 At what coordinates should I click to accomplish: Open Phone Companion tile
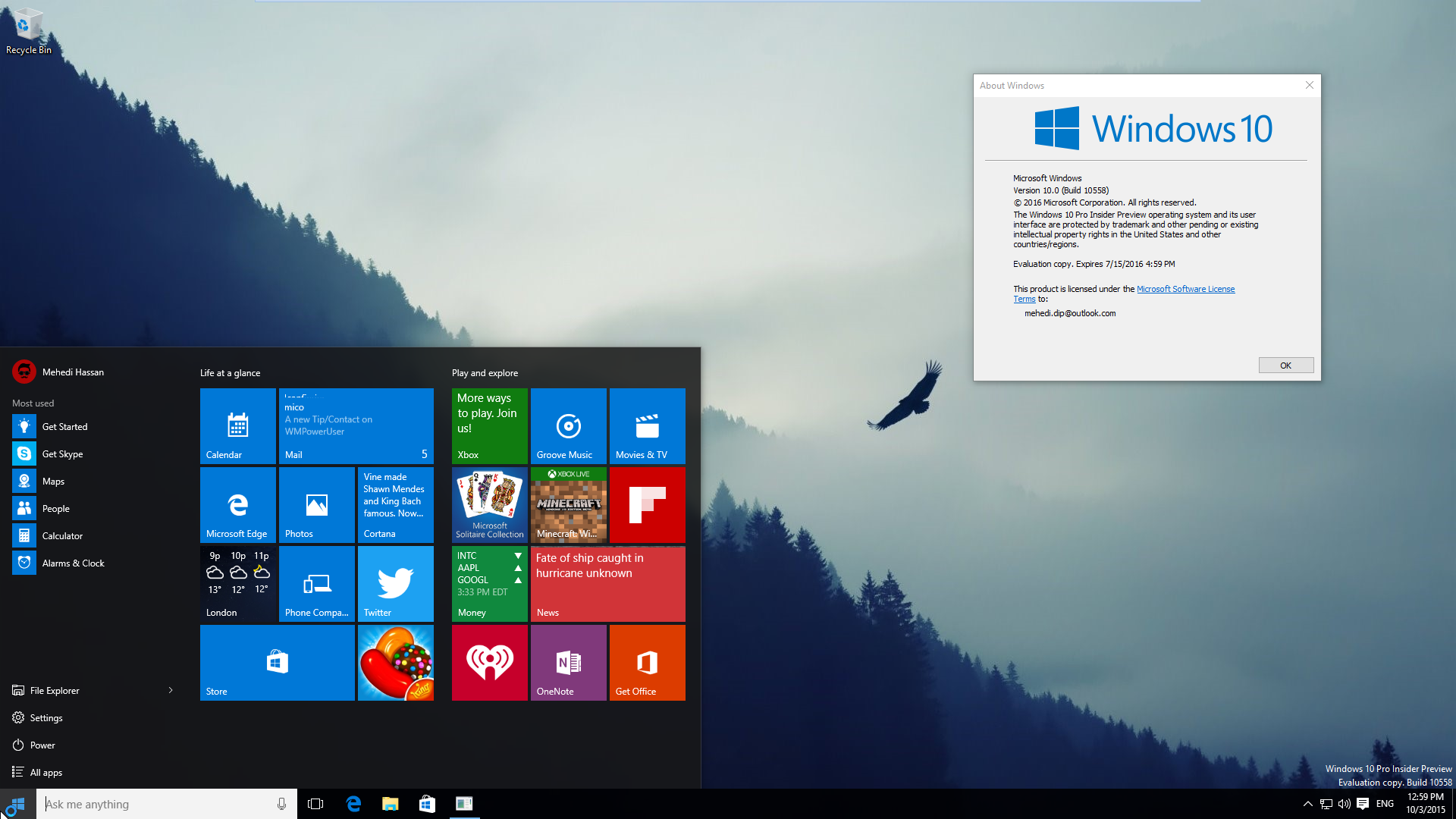(316, 583)
